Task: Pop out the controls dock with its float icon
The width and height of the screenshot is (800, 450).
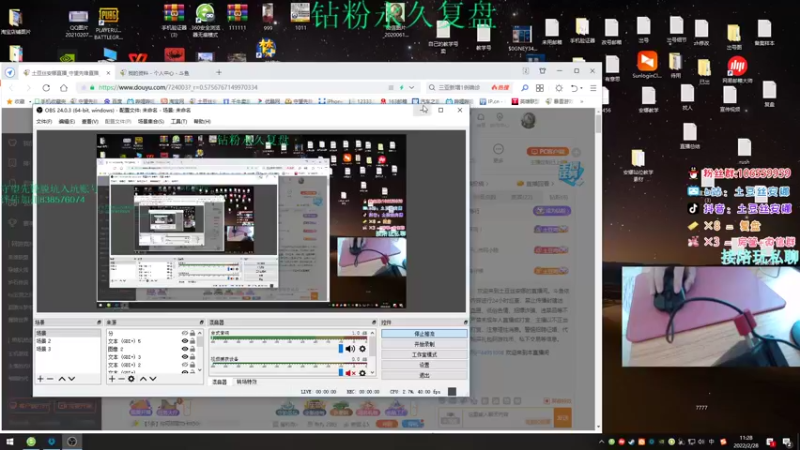Action: [465, 322]
